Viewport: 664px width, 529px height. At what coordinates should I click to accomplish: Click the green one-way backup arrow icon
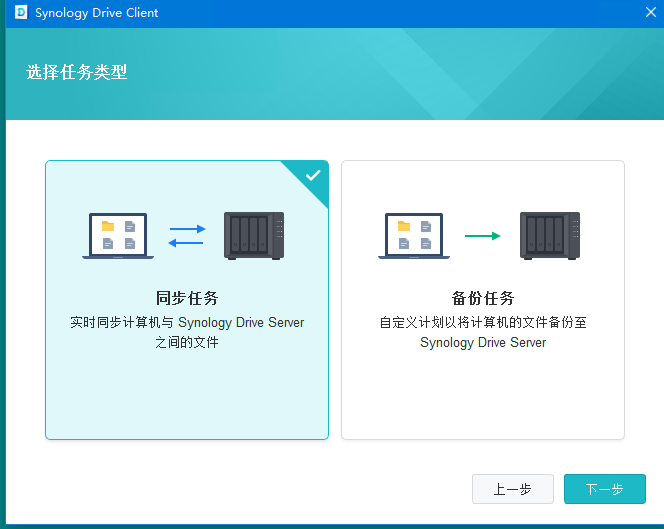[x=483, y=236]
